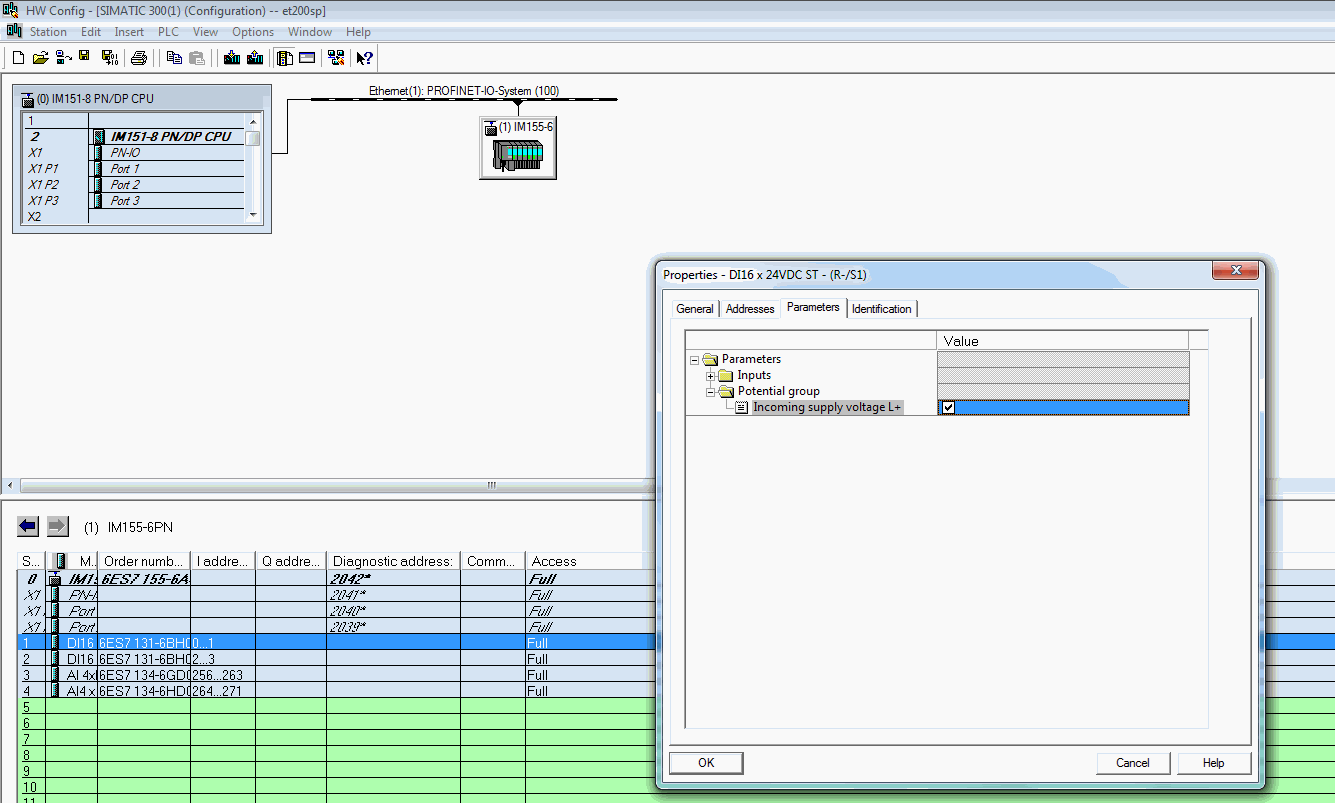Collapse the Potential group node
Viewport: 1335px width, 803px height.
710,391
